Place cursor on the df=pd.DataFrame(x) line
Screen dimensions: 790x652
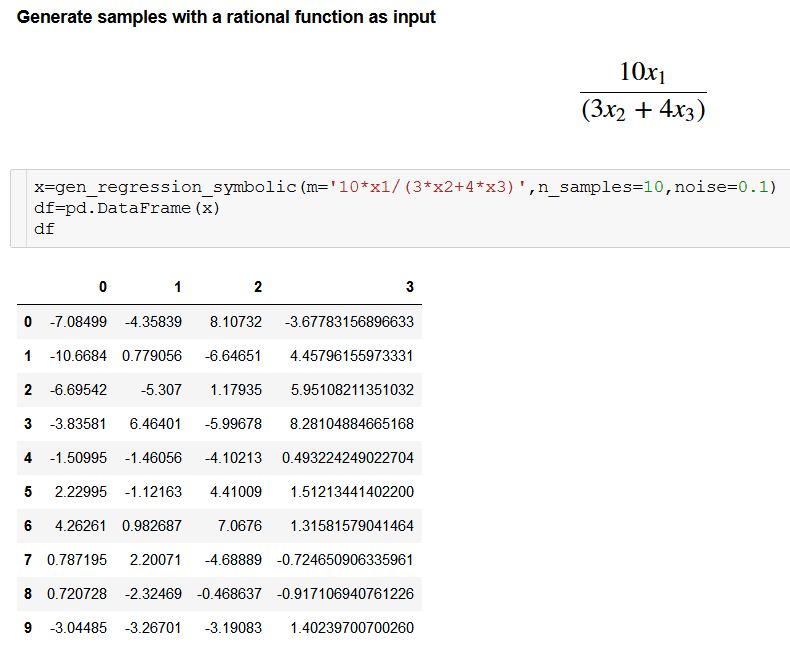coord(125,208)
